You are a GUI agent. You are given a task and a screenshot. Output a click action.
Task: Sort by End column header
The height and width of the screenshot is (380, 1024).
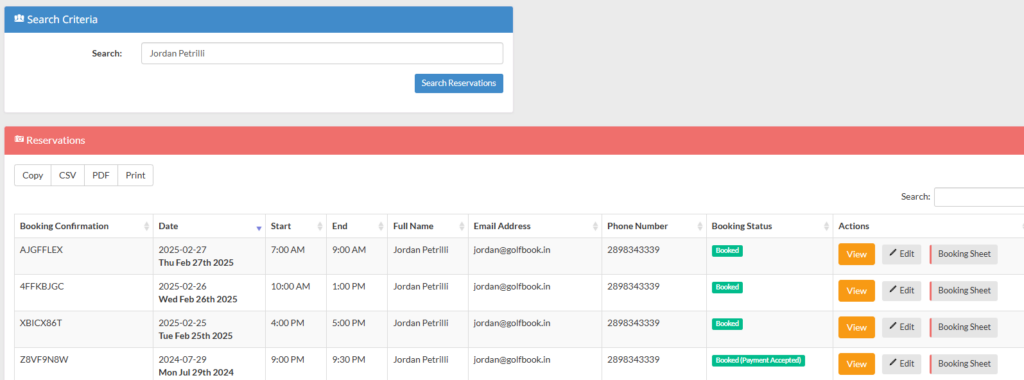357,226
